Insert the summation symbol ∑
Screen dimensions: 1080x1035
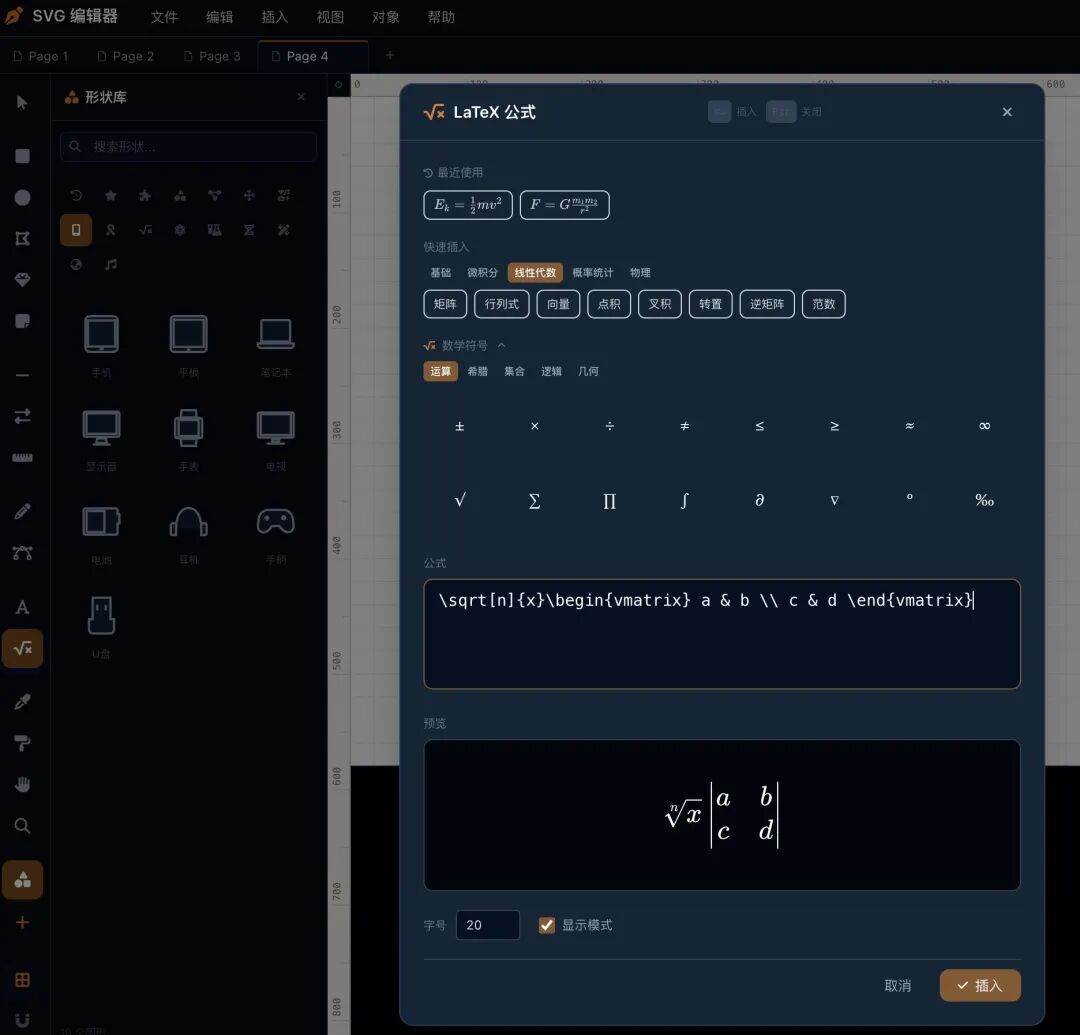coord(534,501)
